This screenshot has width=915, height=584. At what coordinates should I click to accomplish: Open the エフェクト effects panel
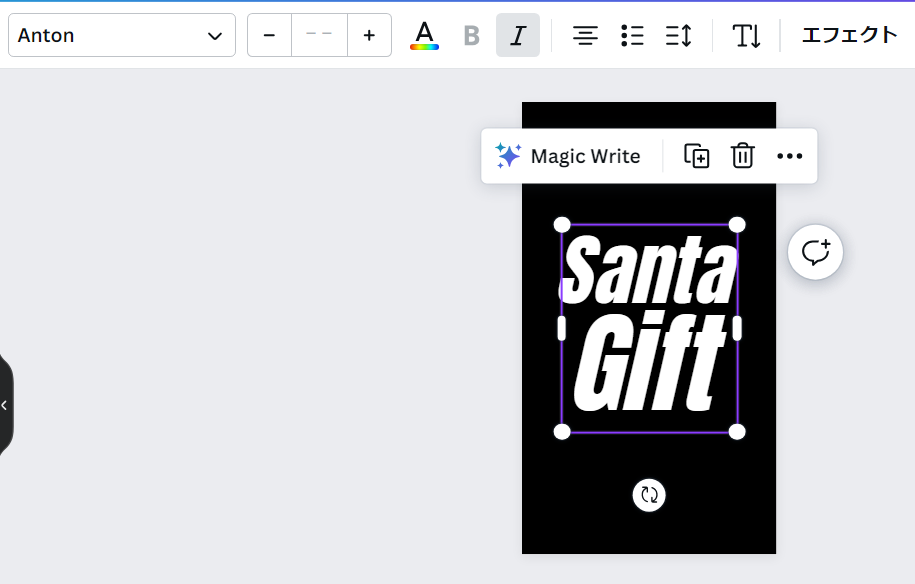coord(849,35)
